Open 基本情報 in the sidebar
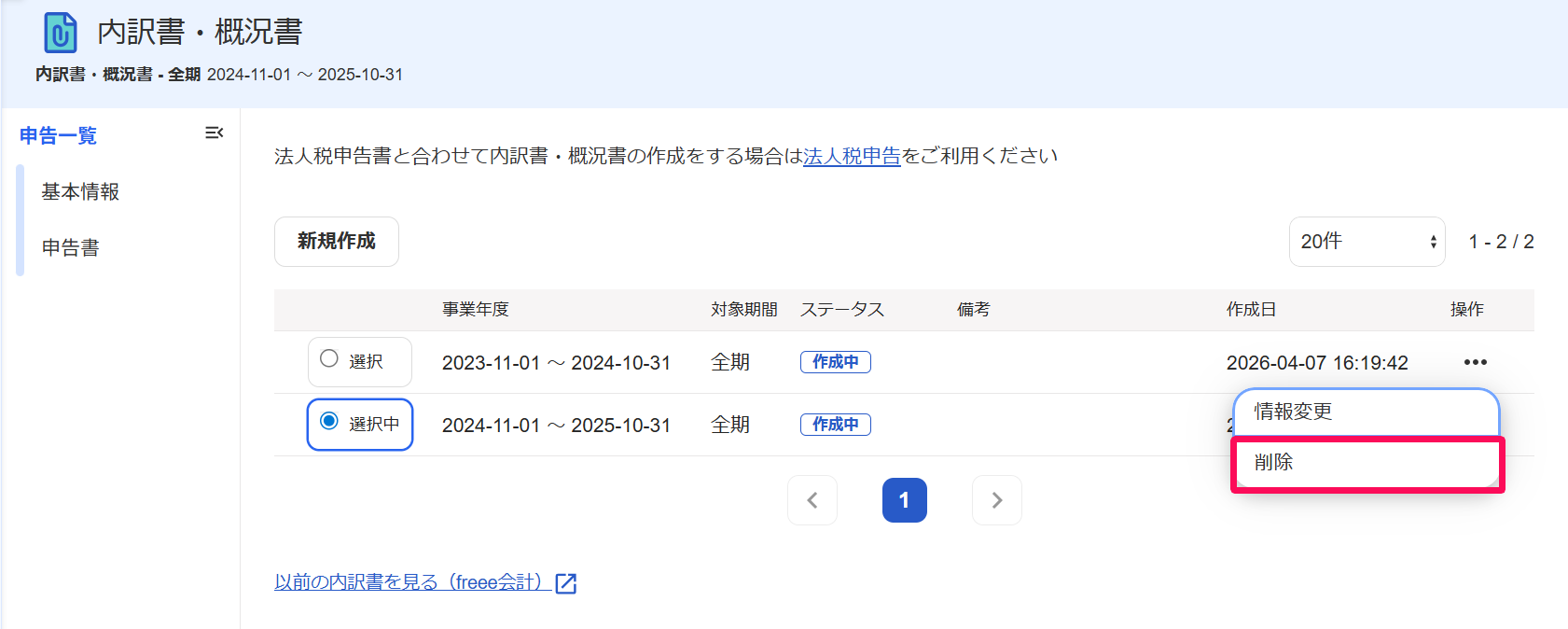 click(80, 192)
